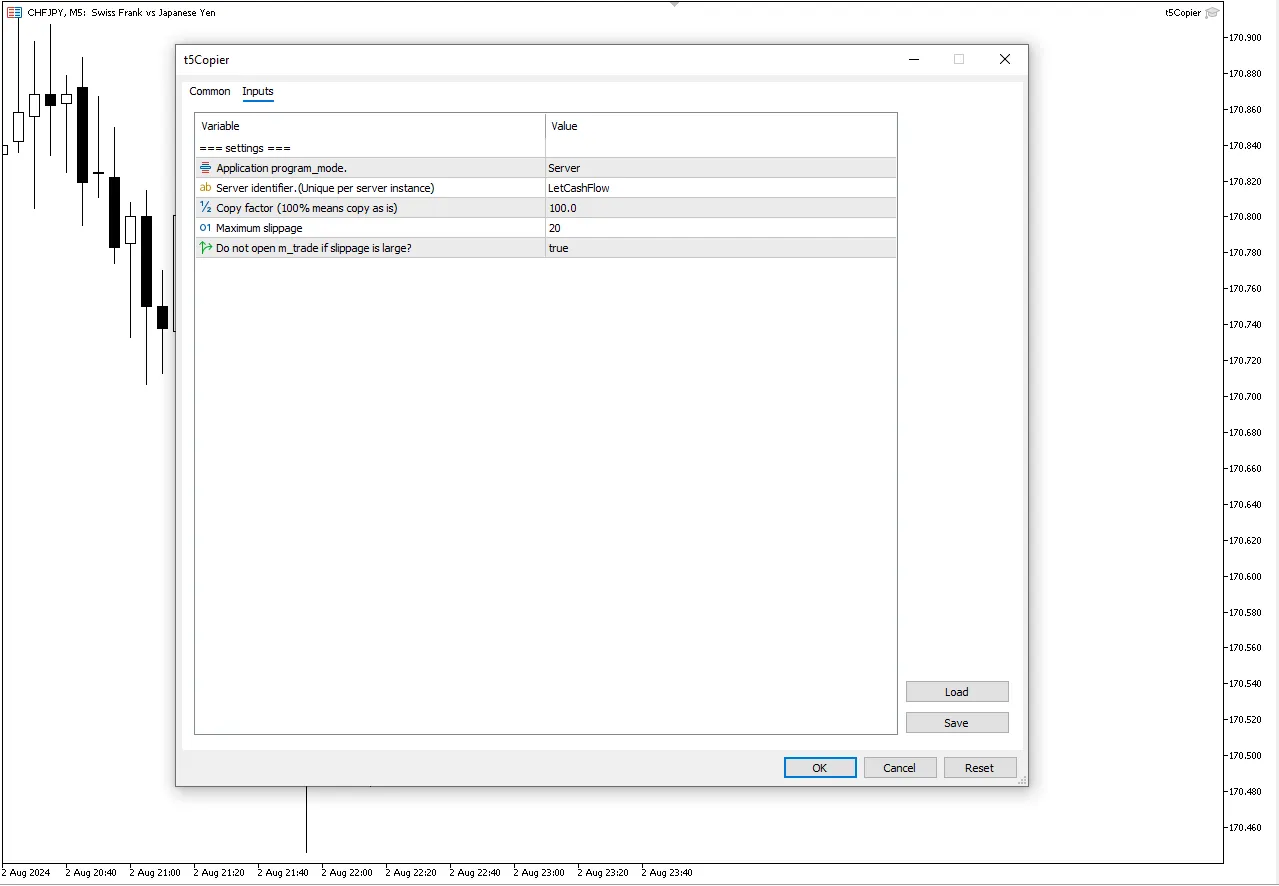
Task: Click the Reset button
Action: click(979, 768)
